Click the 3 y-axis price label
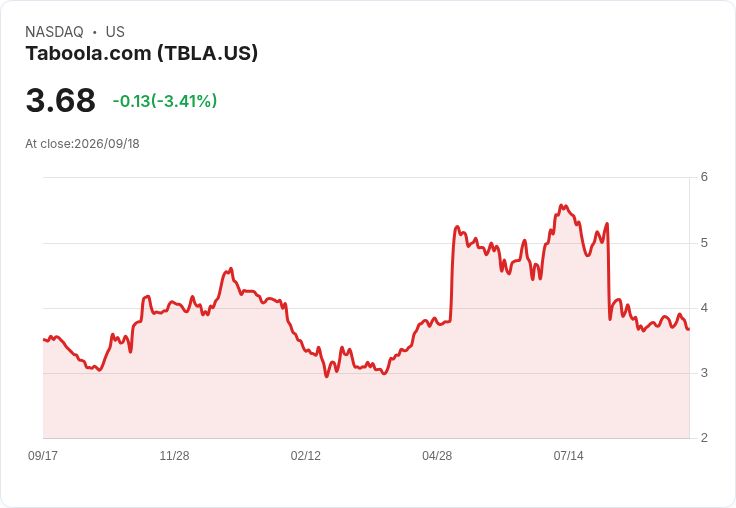The width and height of the screenshot is (736, 508). point(704,373)
